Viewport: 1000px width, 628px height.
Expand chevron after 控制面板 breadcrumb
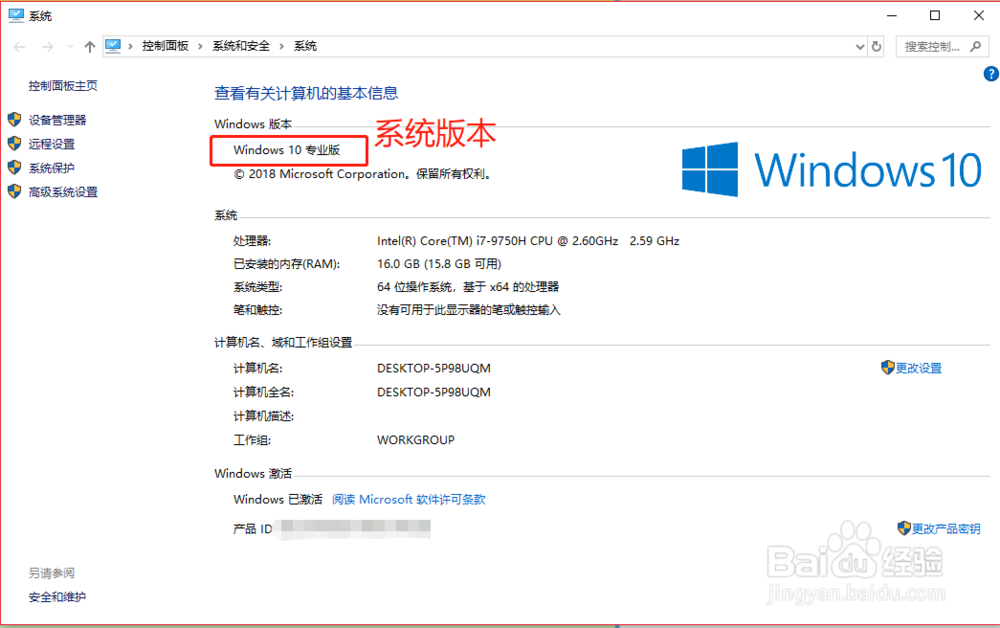tap(200, 46)
